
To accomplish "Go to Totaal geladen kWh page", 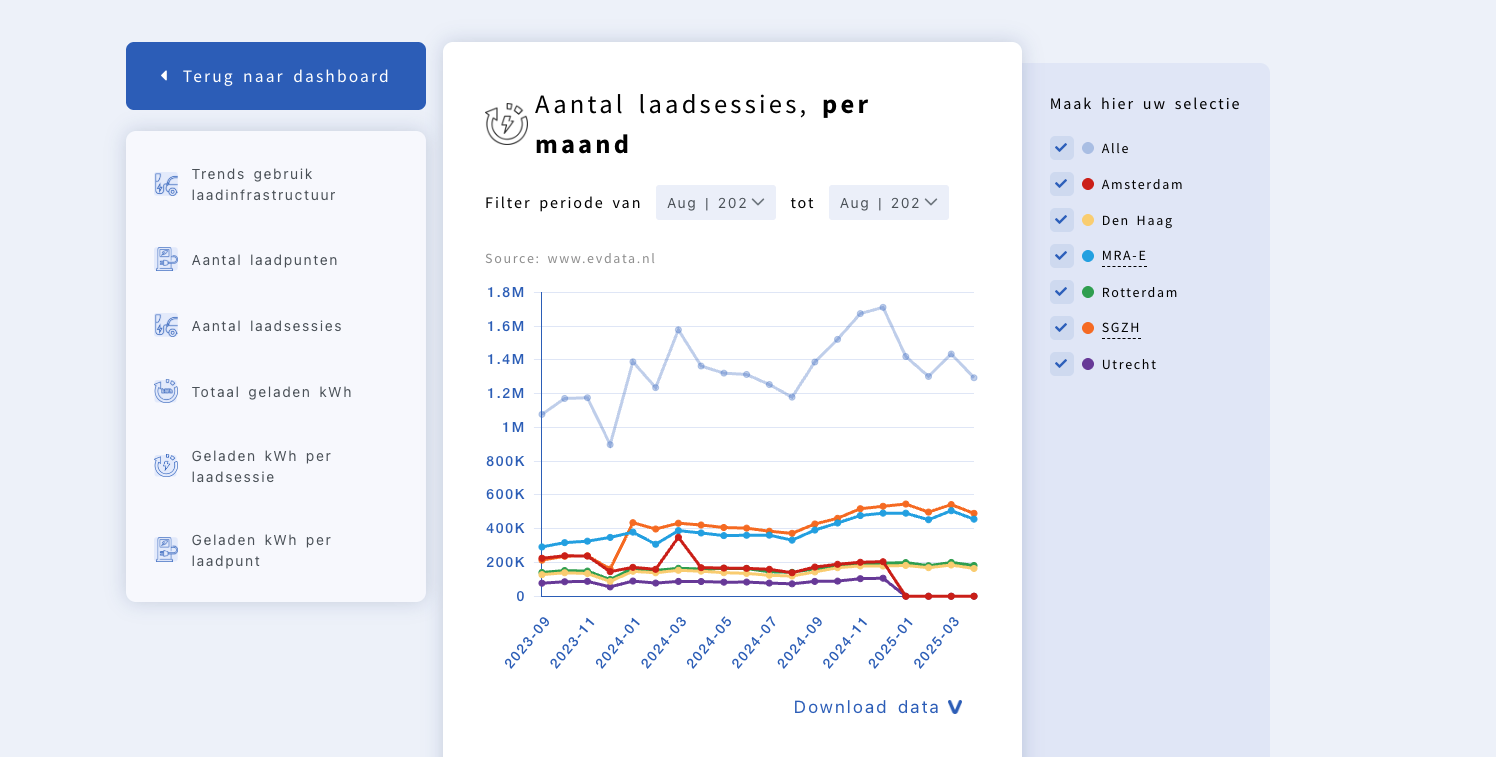I will pos(272,392).
